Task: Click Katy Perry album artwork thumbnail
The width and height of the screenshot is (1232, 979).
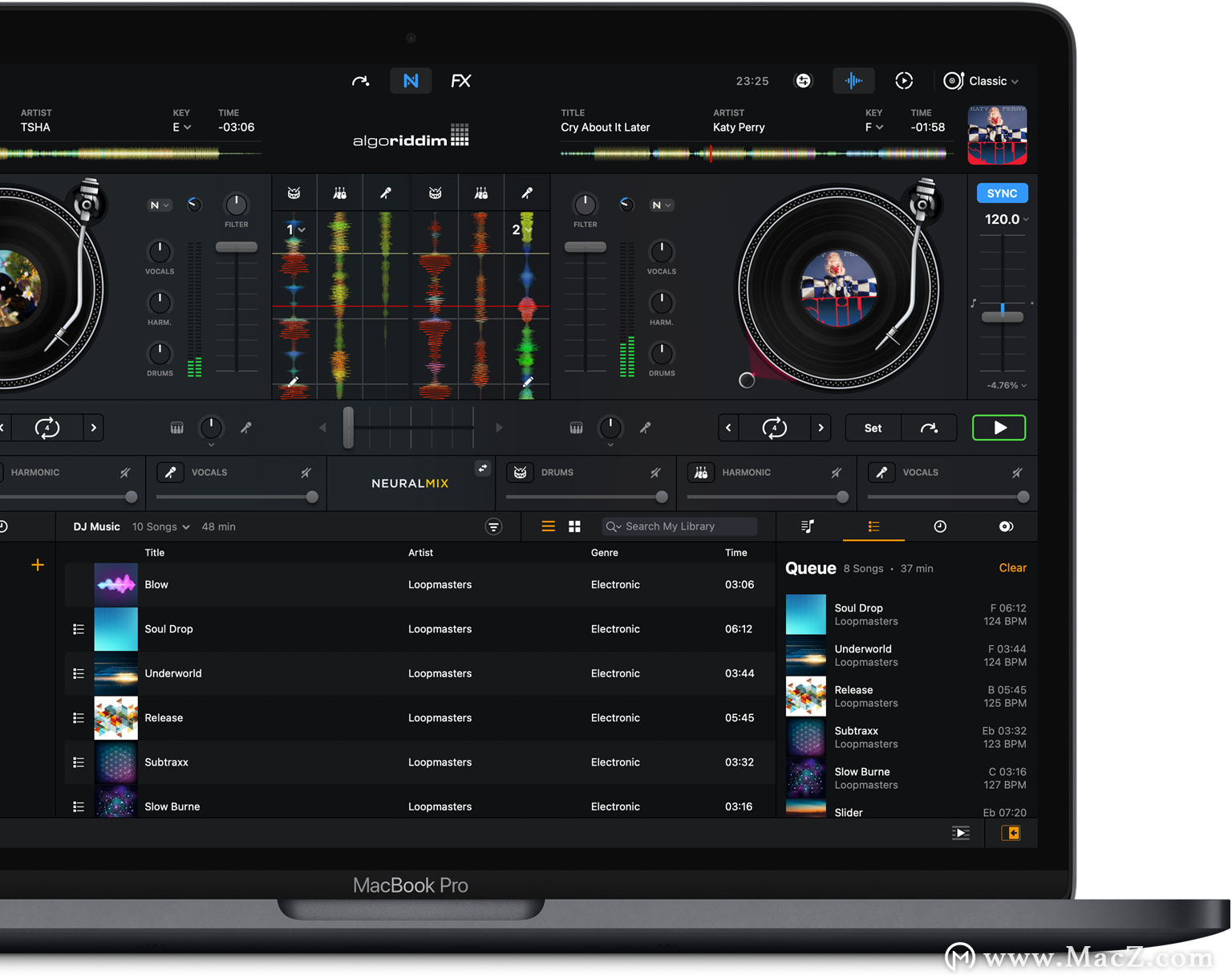Action: [x=997, y=135]
